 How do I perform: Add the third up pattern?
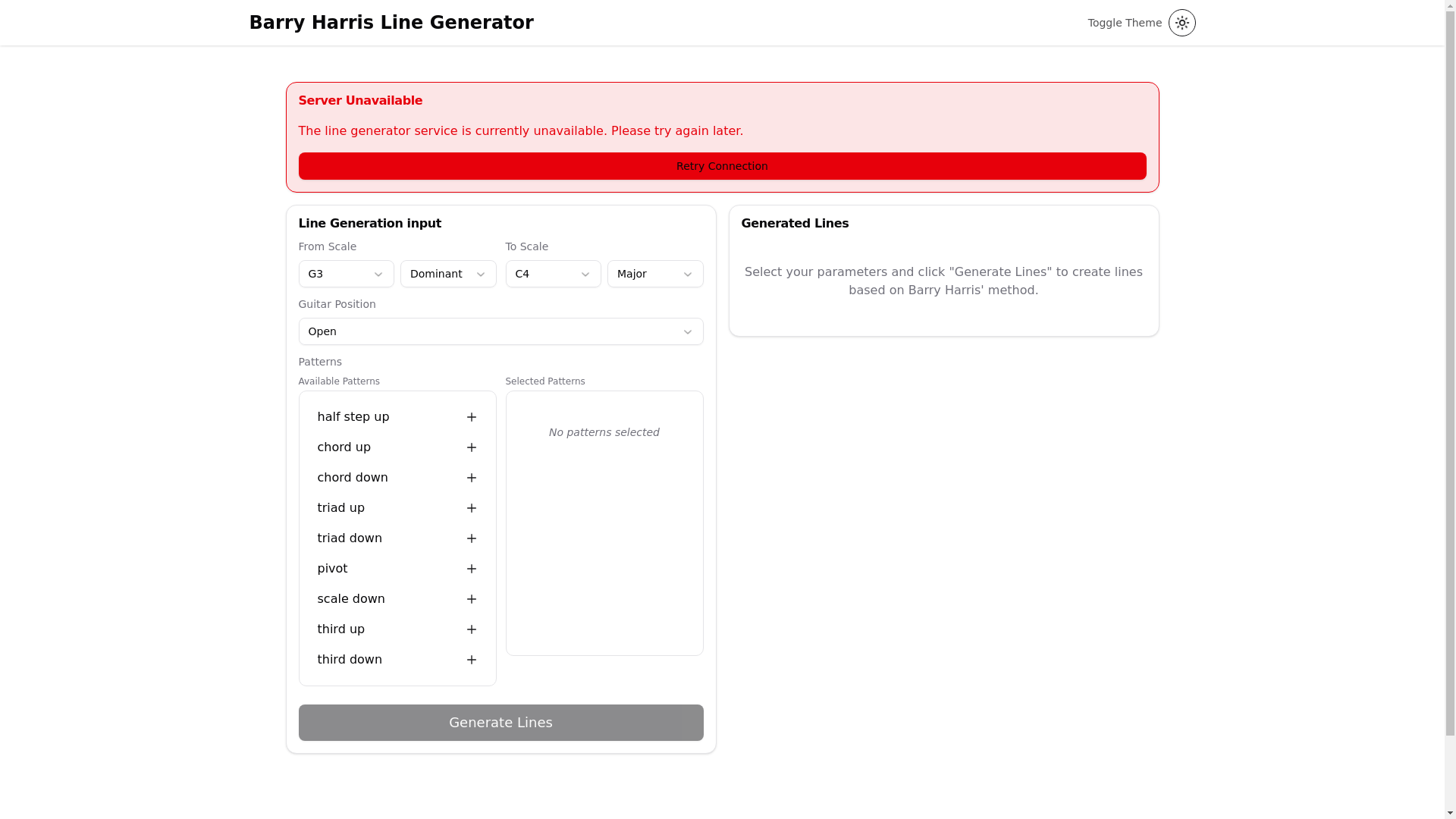(x=471, y=629)
